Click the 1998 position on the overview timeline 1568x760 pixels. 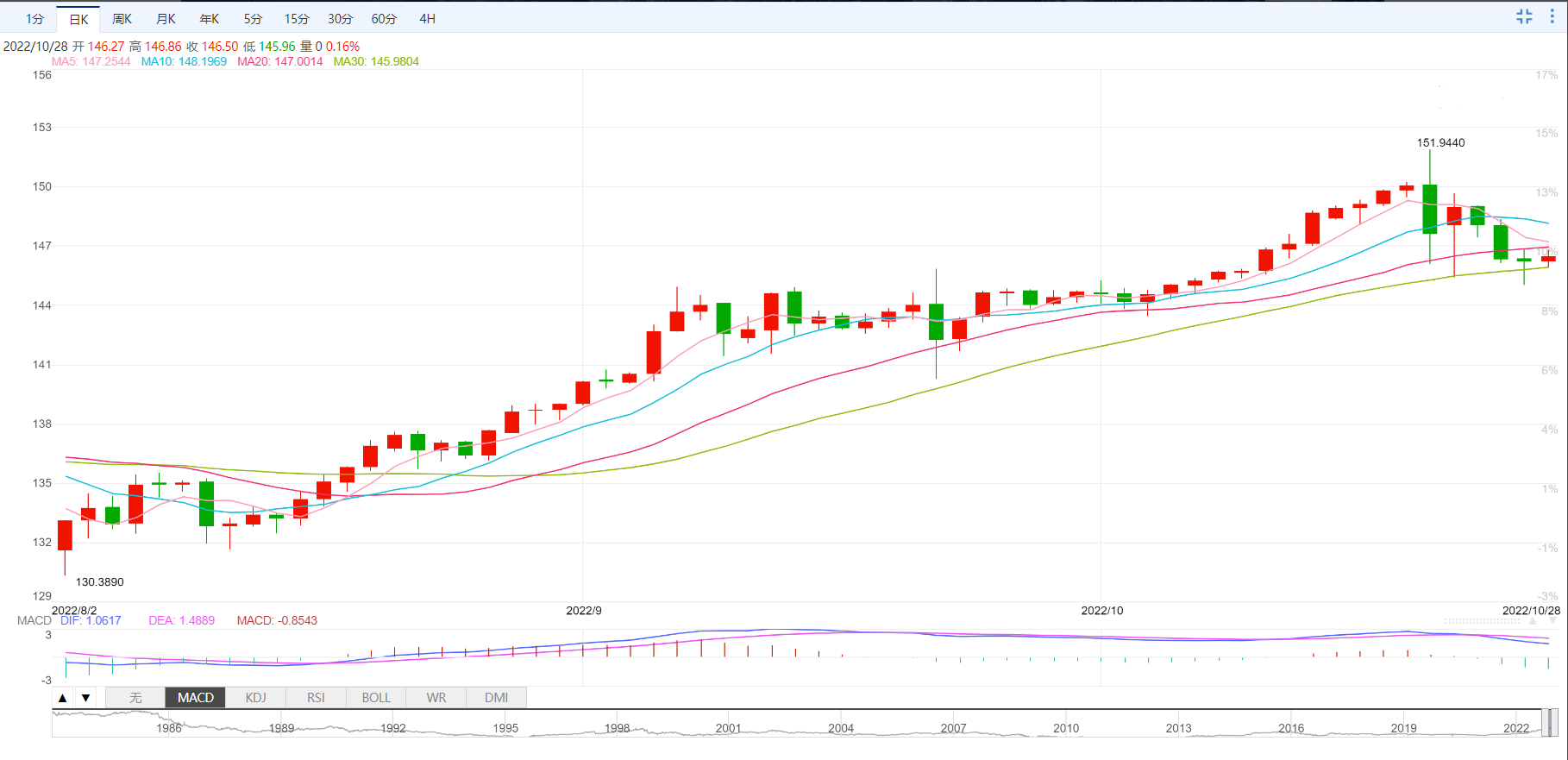[617, 729]
